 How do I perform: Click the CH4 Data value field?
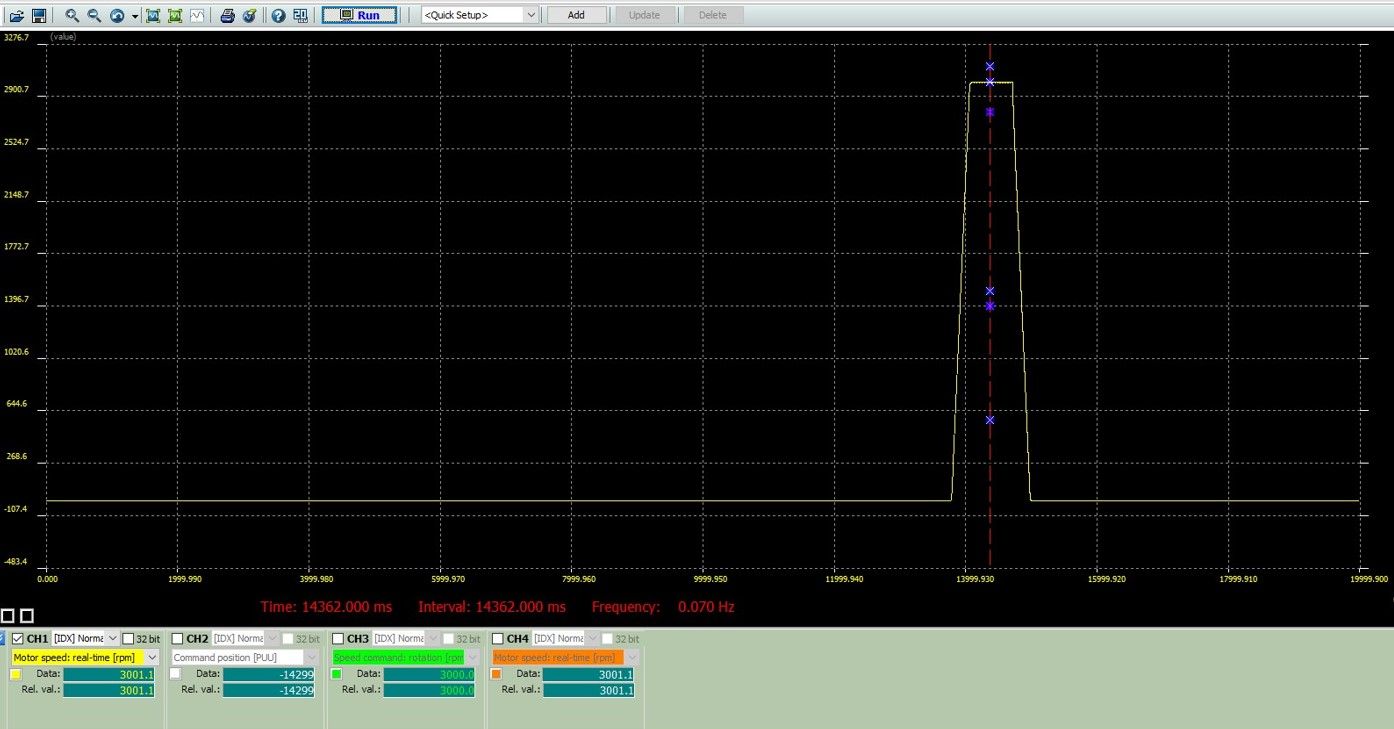tap(589, 674)
